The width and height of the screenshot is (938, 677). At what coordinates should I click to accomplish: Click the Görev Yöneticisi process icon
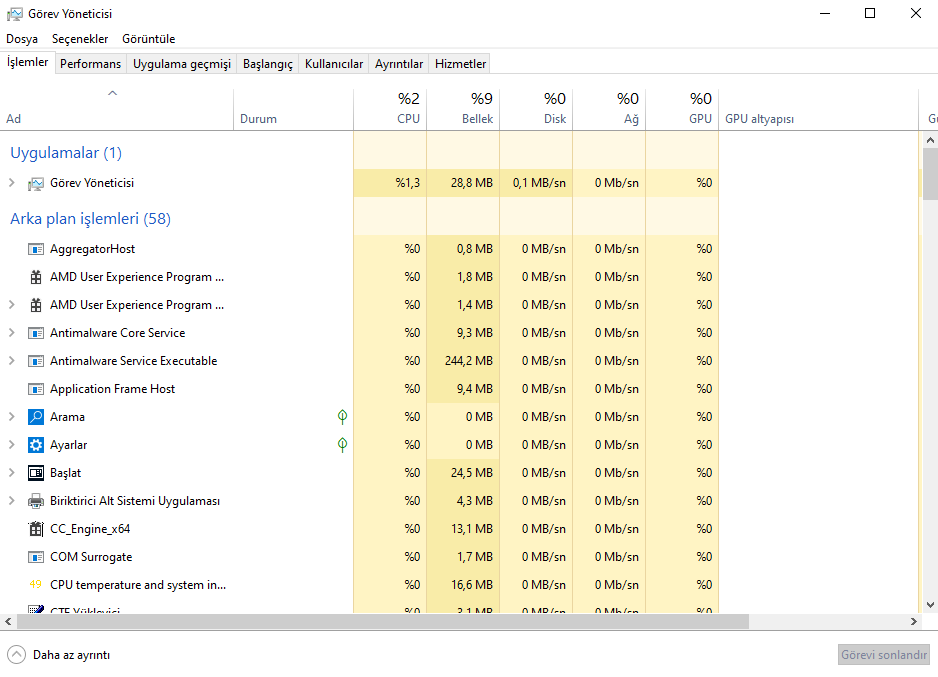coord(36,184)
